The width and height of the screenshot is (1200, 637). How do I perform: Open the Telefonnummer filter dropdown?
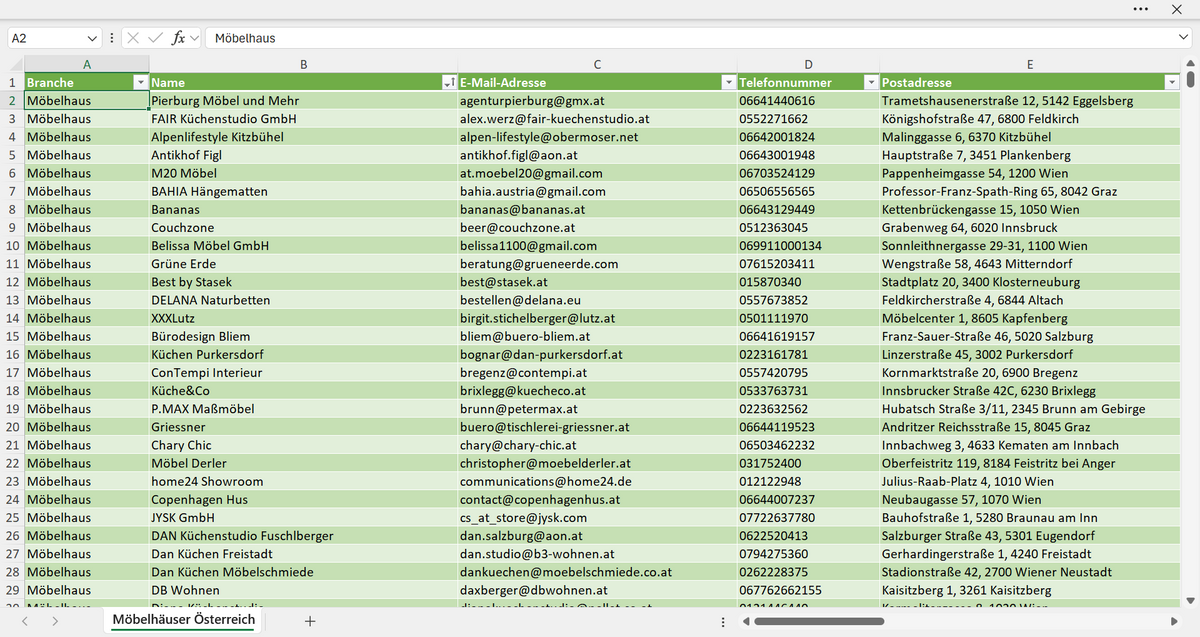pos(871,82)
